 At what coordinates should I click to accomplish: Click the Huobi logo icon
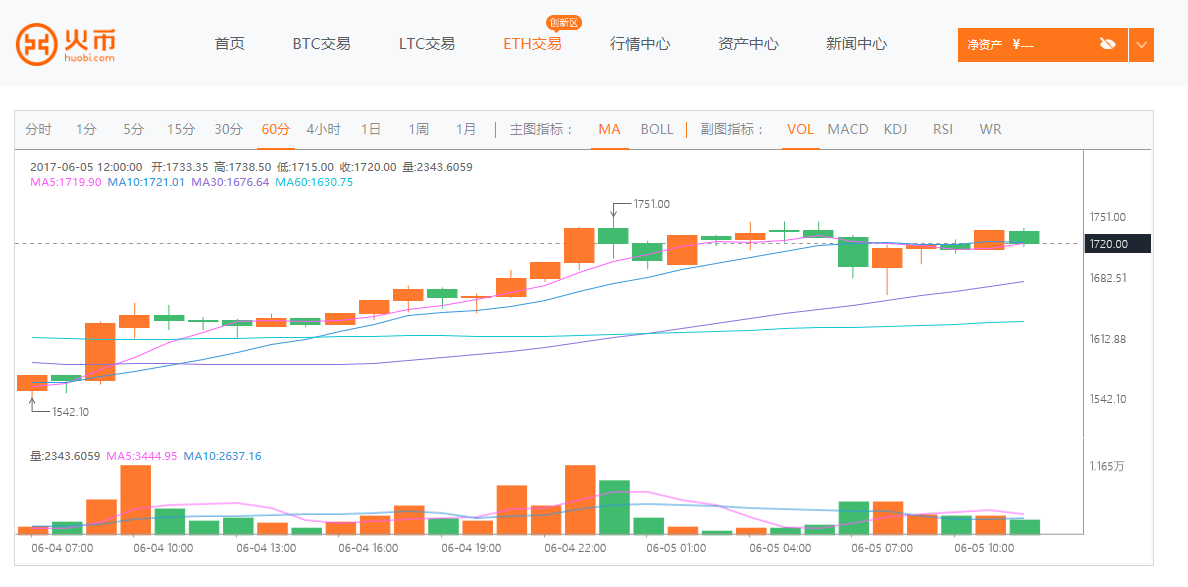pos(38,44)
